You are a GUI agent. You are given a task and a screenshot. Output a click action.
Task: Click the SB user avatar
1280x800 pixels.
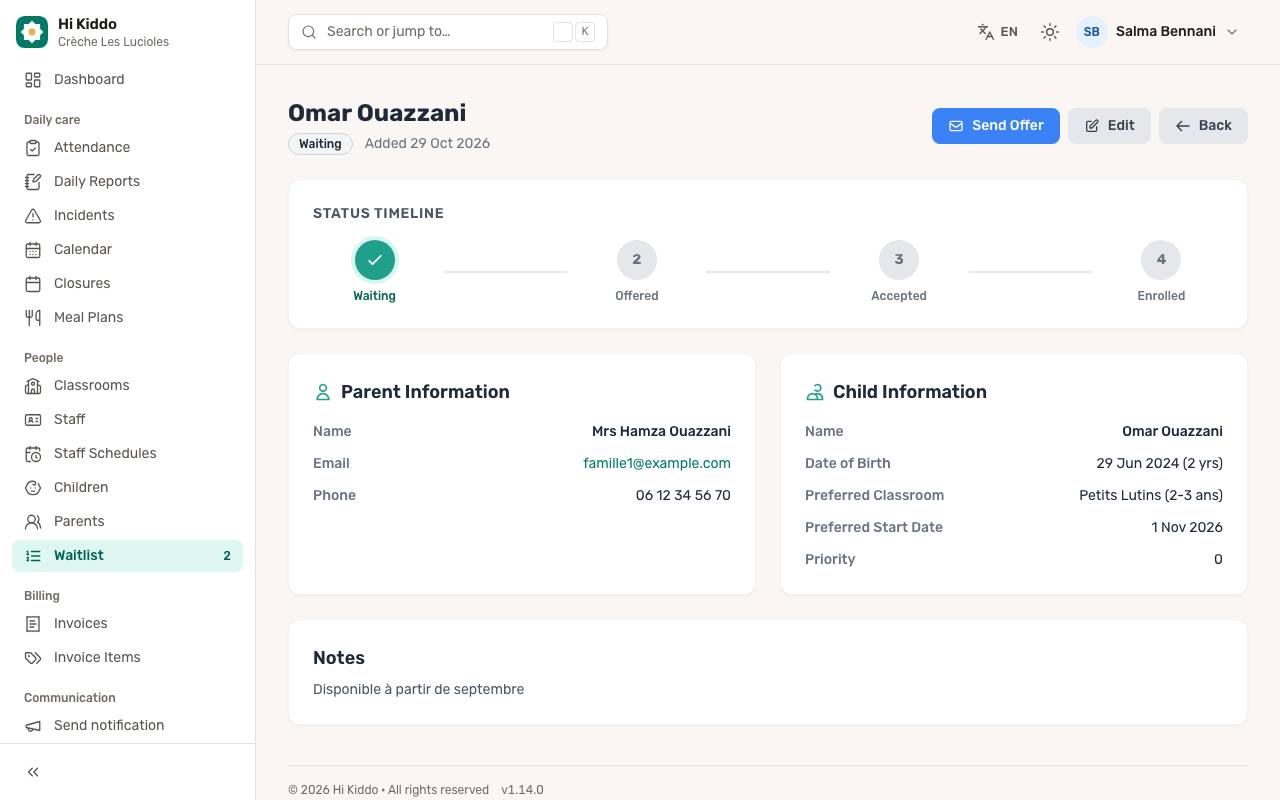click(x=1092, y=32)
